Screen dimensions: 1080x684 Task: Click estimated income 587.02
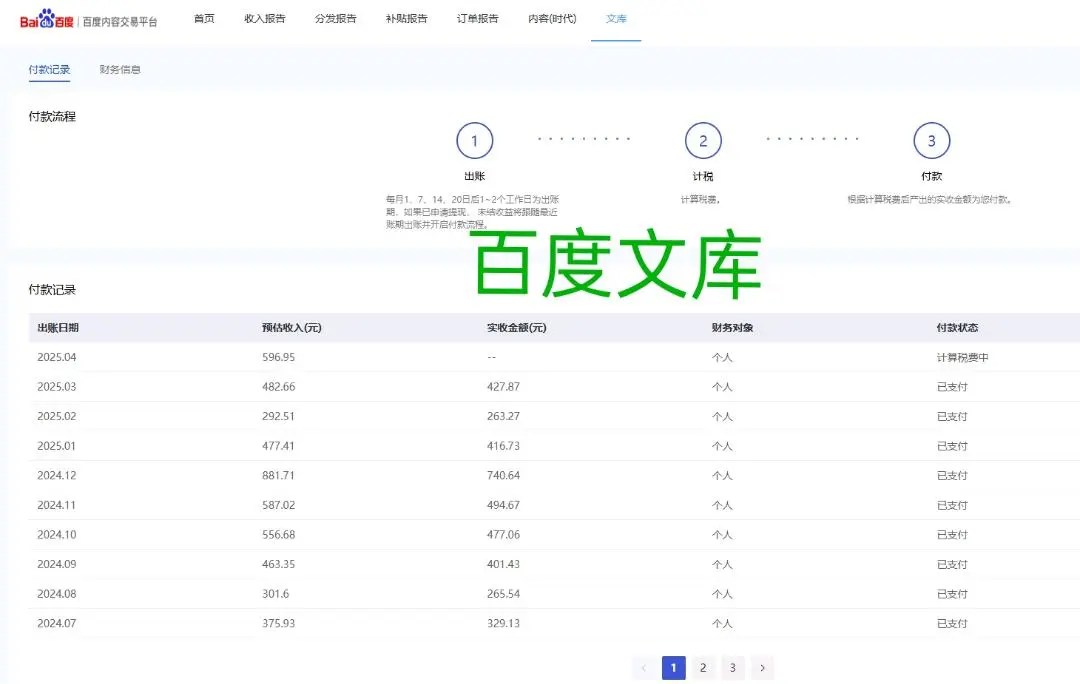pyautogui.click(x=278, y=505)
